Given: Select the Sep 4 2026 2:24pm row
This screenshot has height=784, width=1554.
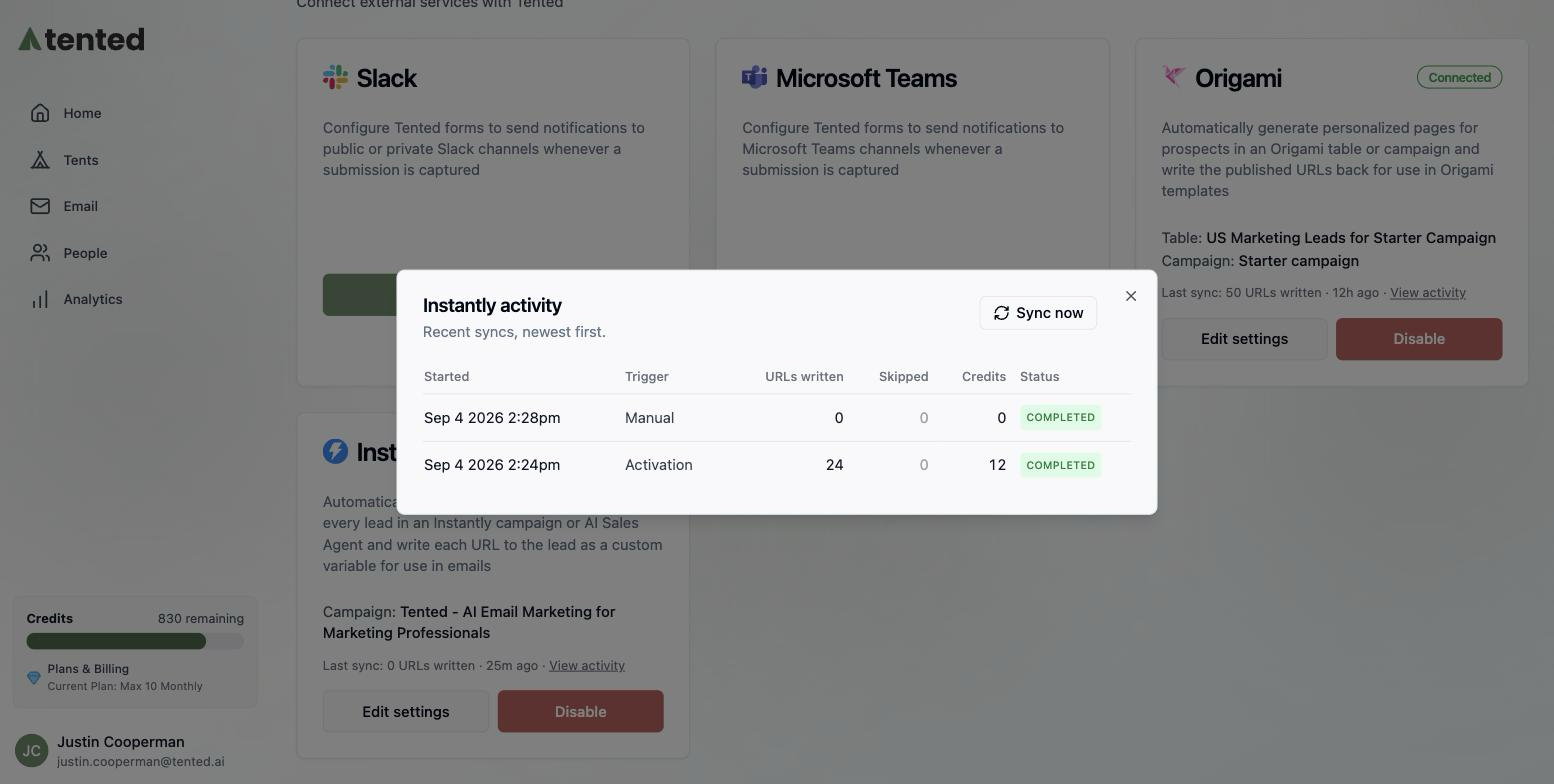Looking at the screenshot, I should pyautogui.click(x=777, y=465).
